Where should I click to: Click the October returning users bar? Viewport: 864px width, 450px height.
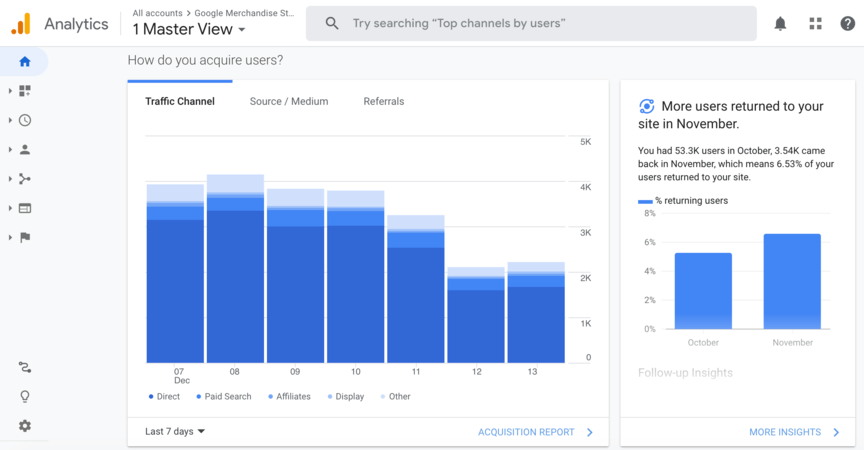coord(703,291)
